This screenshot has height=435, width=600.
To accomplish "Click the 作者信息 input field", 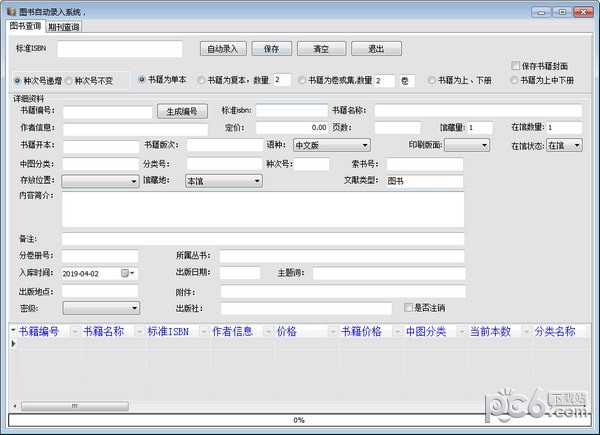I will pos(135,129).
